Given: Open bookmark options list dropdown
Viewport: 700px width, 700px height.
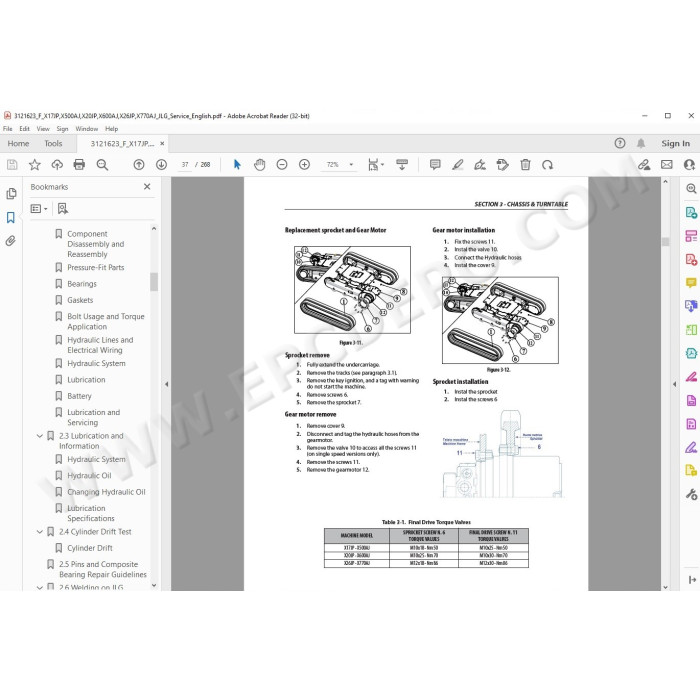Looking at the screenshot, I should [x=39, y=208].
